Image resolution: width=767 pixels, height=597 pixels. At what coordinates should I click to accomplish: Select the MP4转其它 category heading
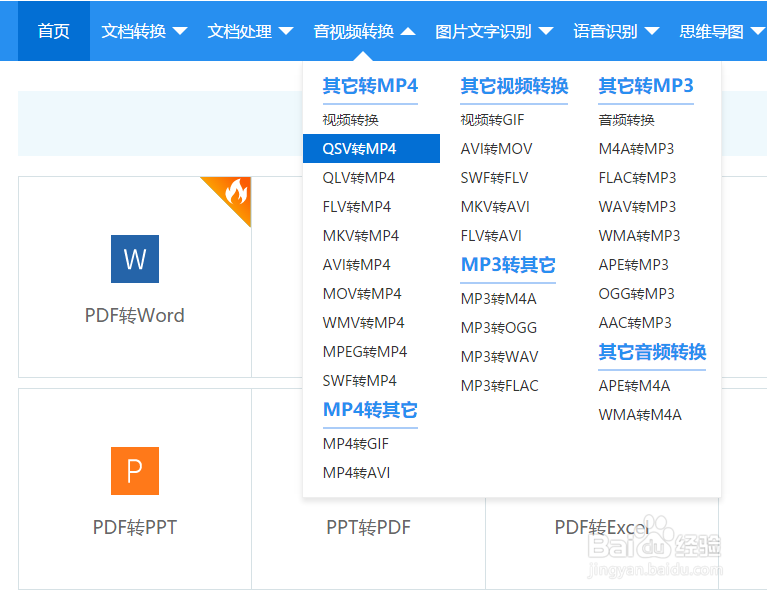tap(370, 410)
